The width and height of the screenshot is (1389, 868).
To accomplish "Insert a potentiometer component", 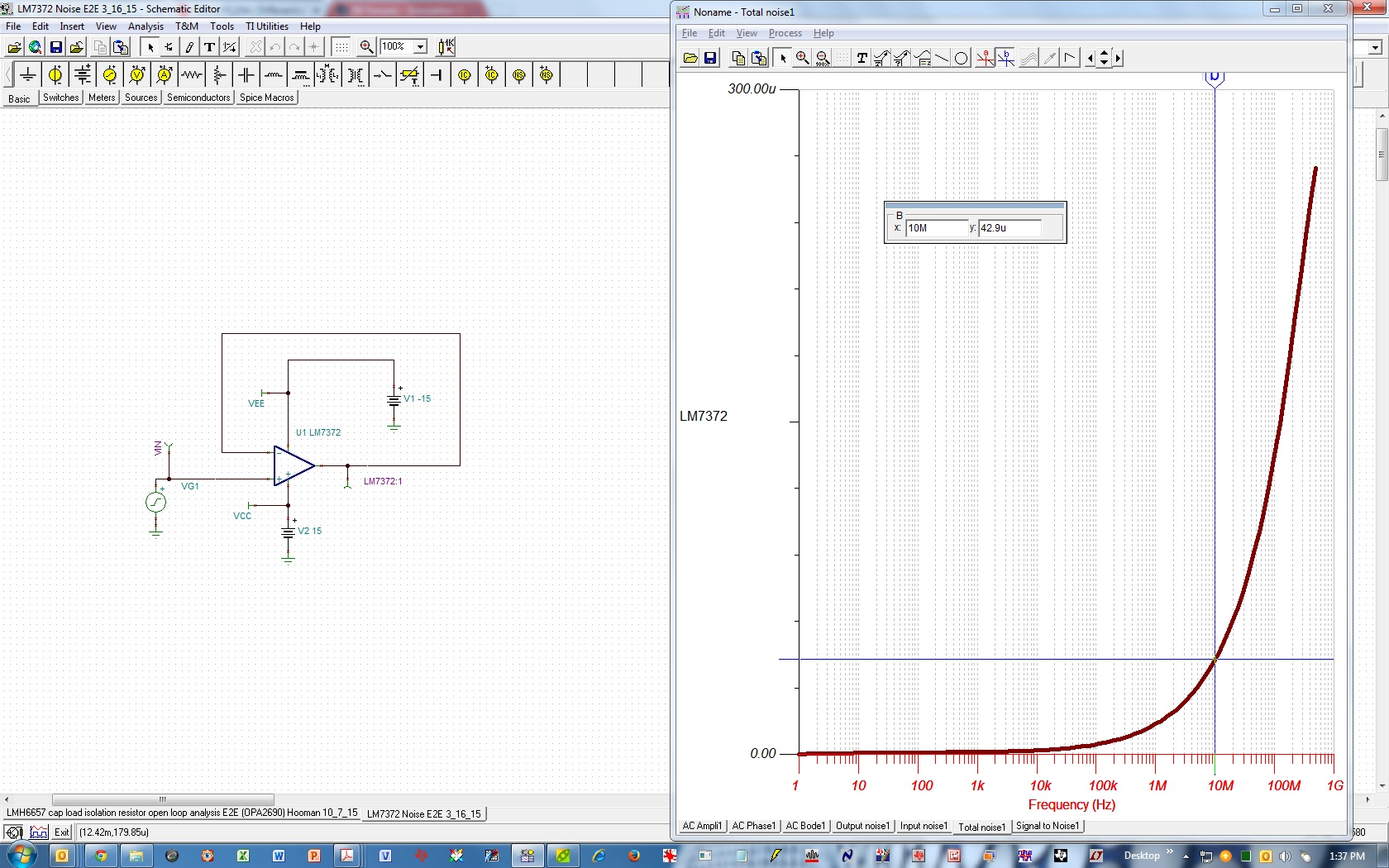I will (x=219, y=75).
